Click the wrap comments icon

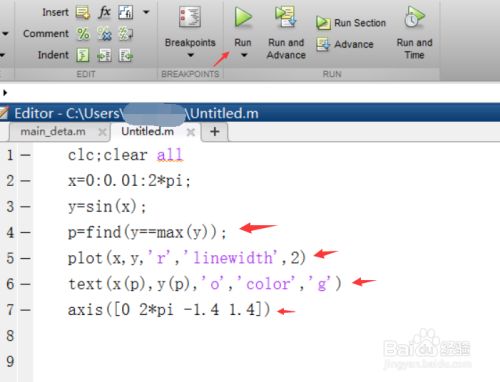126,34
